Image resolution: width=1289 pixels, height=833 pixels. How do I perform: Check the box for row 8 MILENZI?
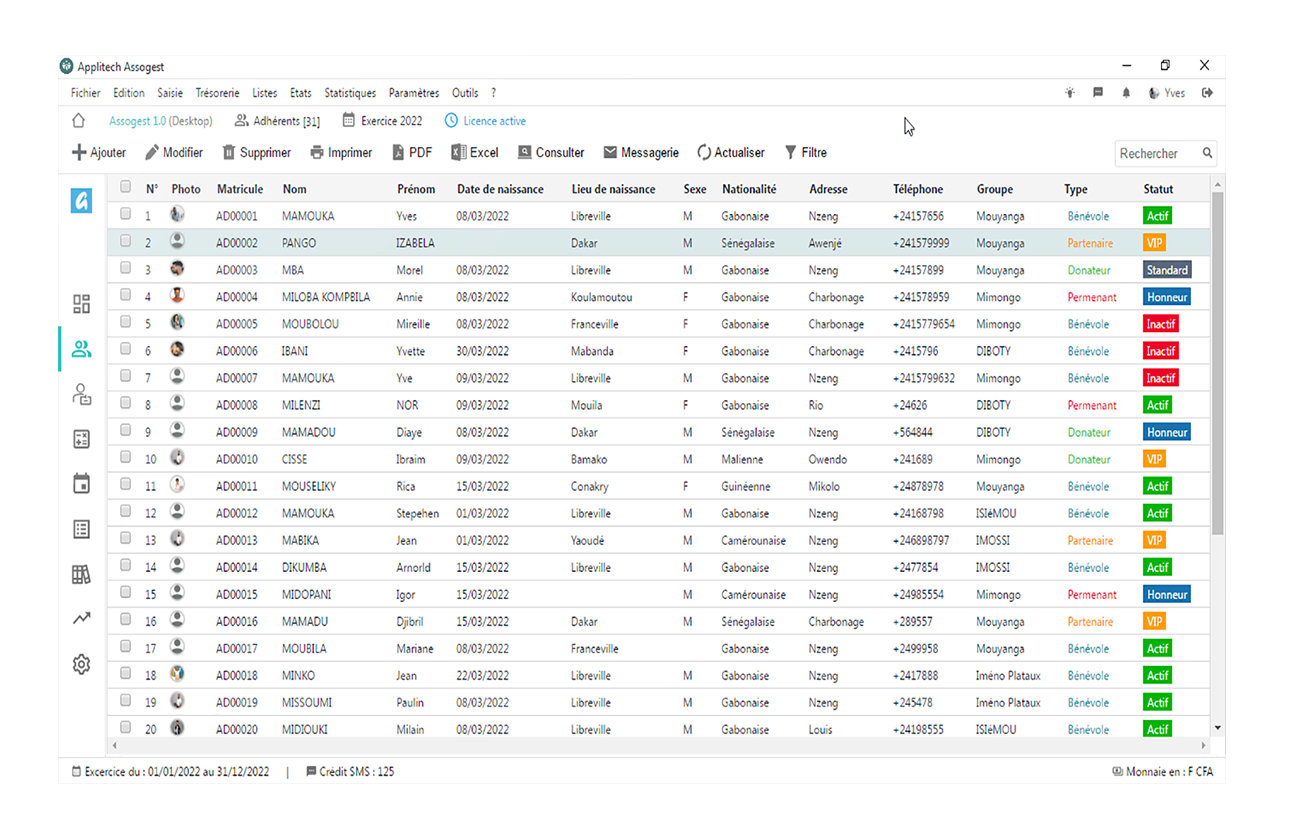[126, 402]
